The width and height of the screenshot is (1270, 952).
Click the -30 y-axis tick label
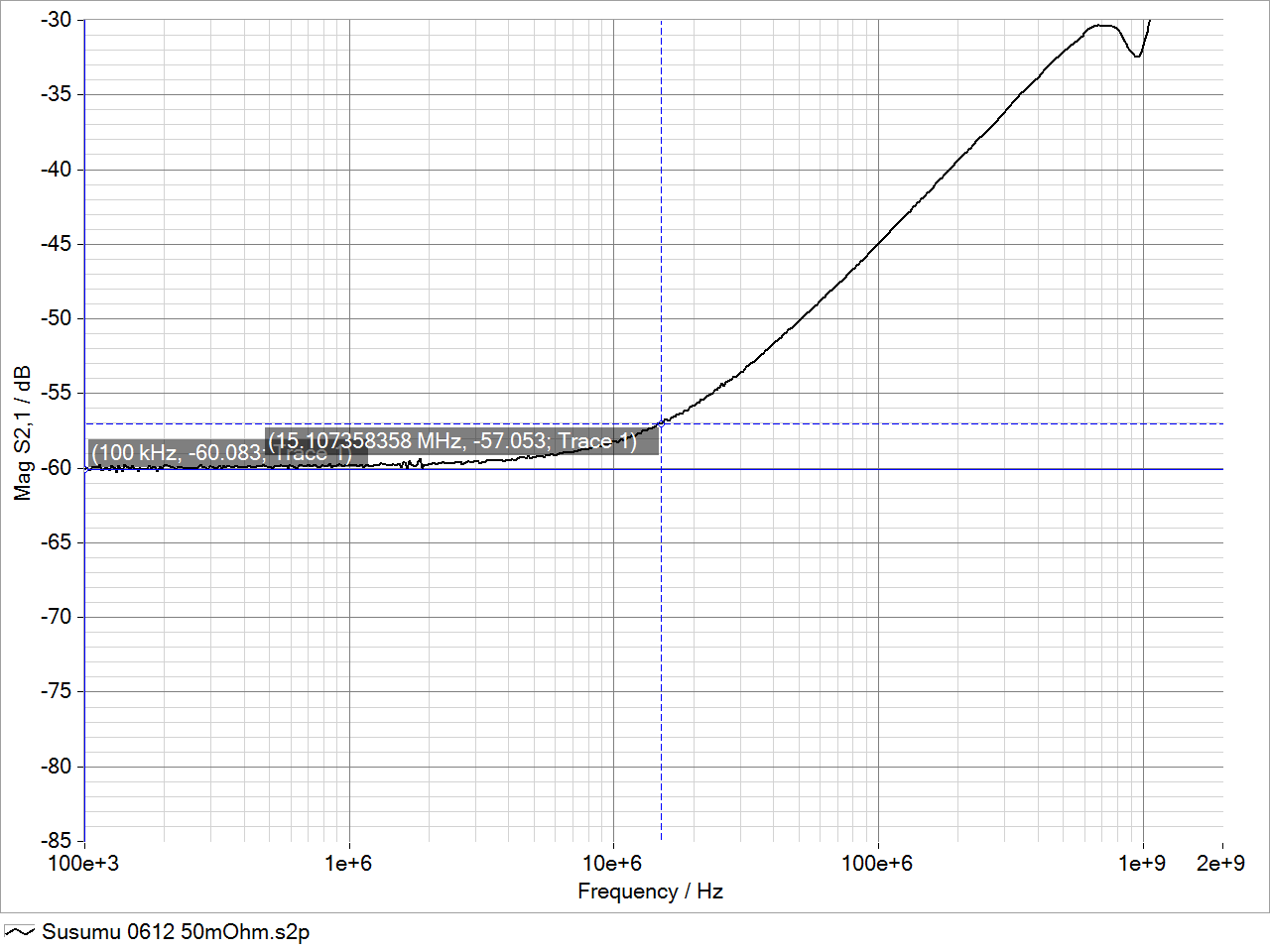pyautogui.click(x=56, y=20)
